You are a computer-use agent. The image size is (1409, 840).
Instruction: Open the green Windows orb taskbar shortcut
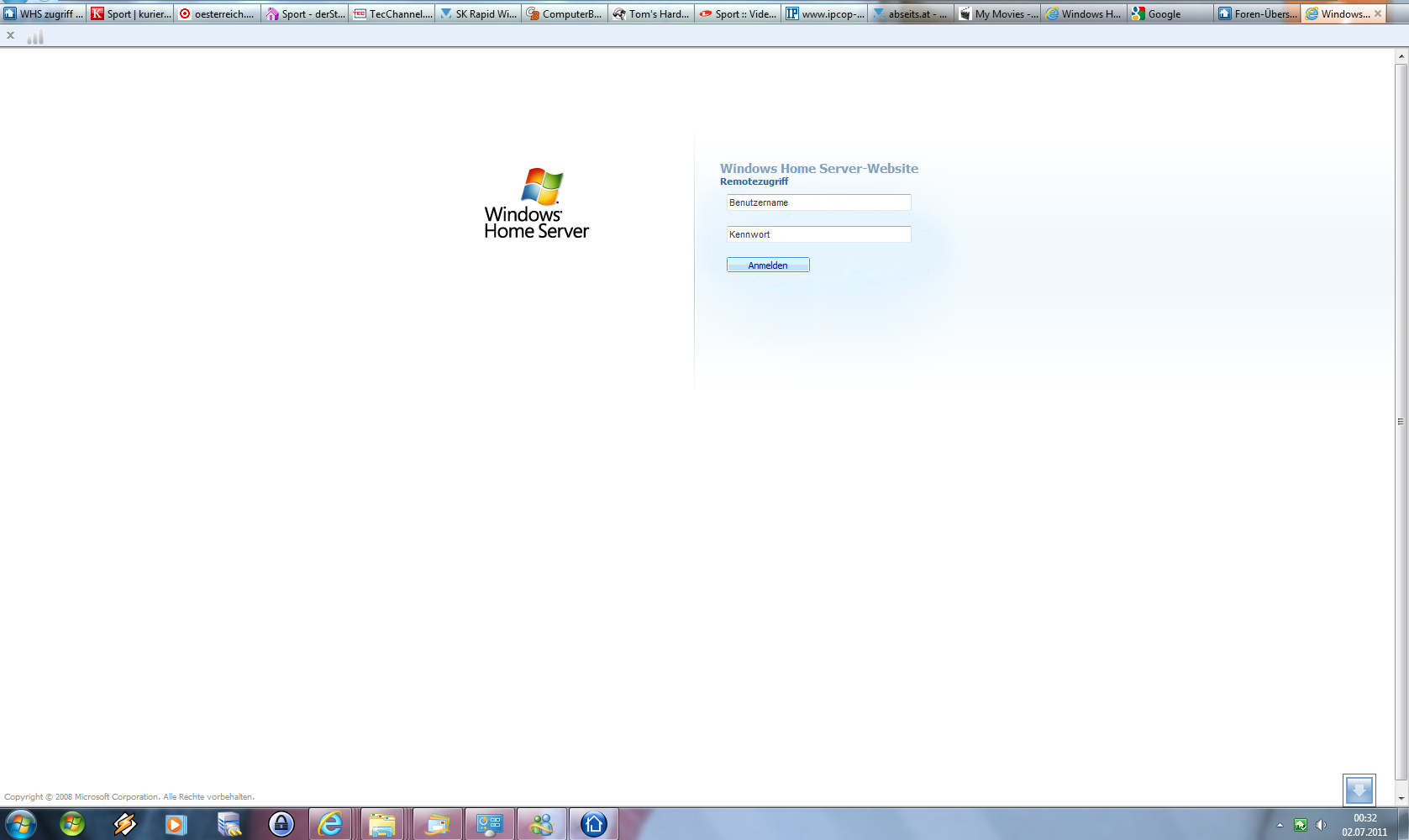point(72,824)
